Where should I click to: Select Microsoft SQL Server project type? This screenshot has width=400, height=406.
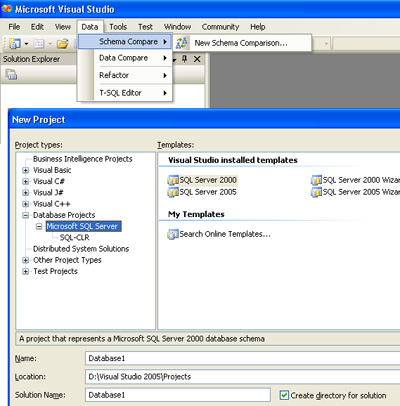[83, 226]
